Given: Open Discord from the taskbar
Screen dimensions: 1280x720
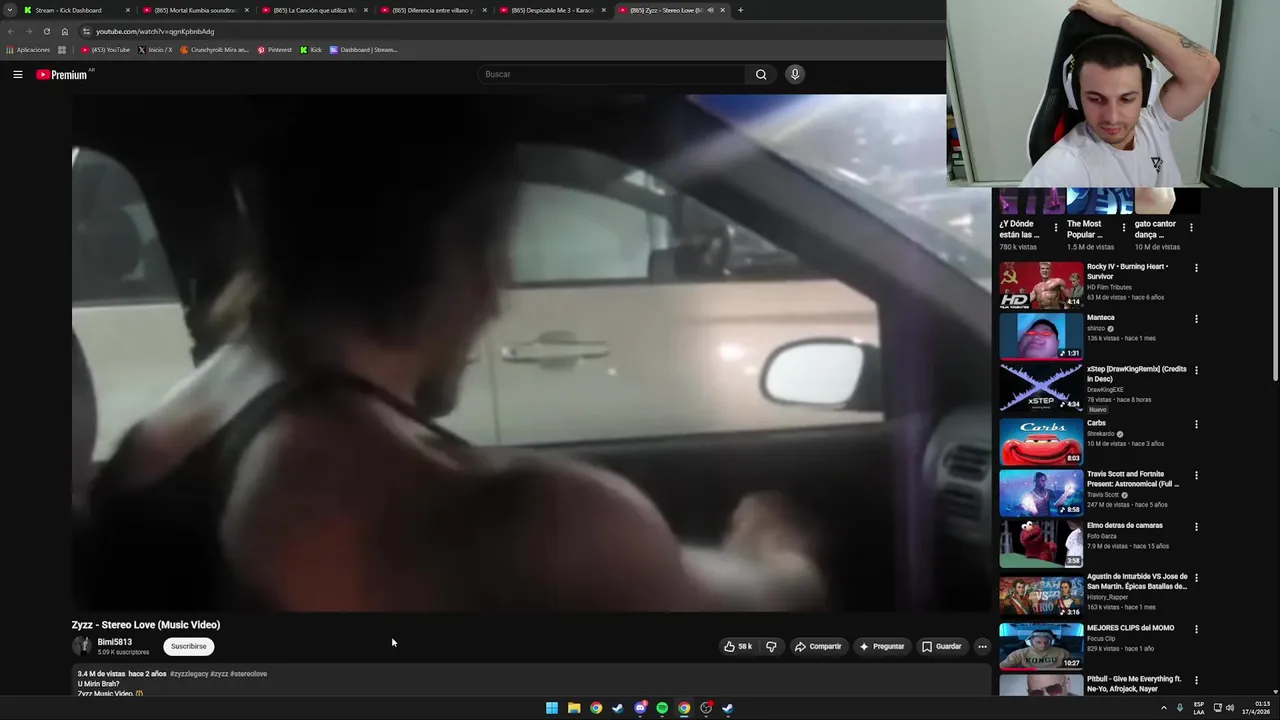Looking at the screenshot, I should click(x=640, y=708).
